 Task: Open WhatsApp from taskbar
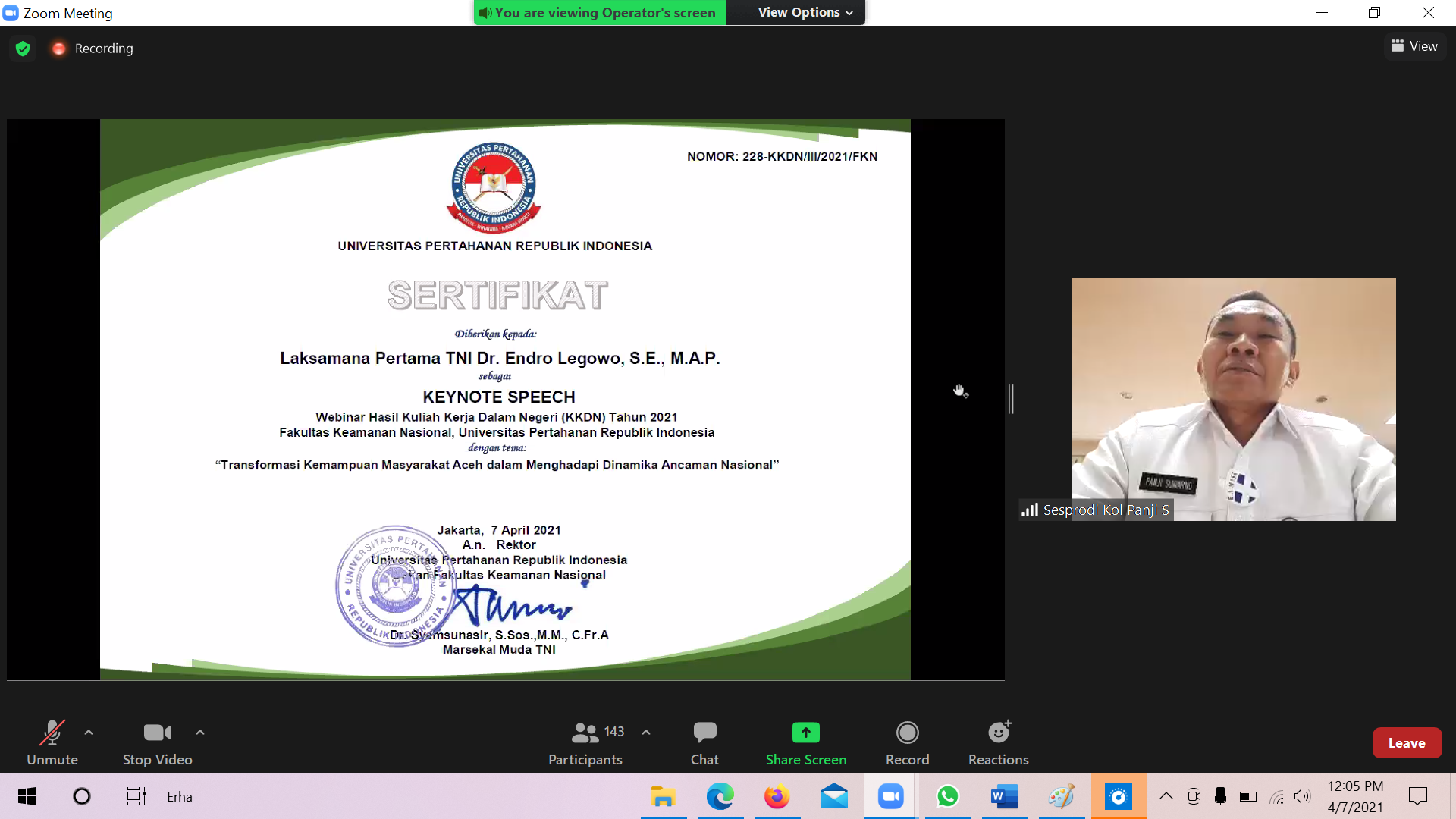(948, 796)
